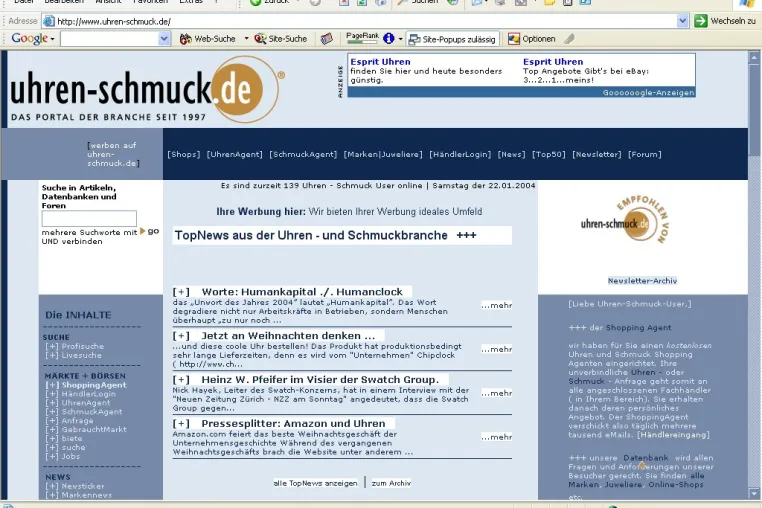762x508 pixels.
Task: Expand the [+] beside Newsticker
Action: click(52, 486)
